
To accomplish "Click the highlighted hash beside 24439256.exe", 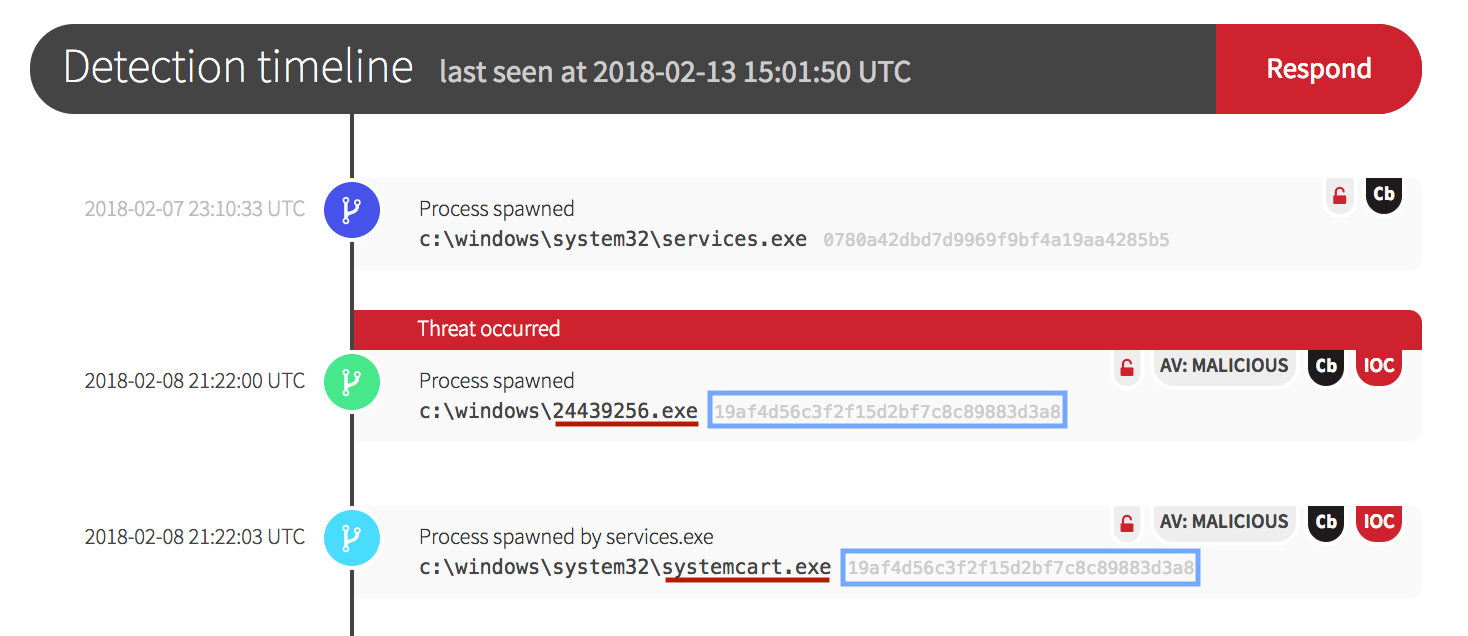I will [887, 411].
